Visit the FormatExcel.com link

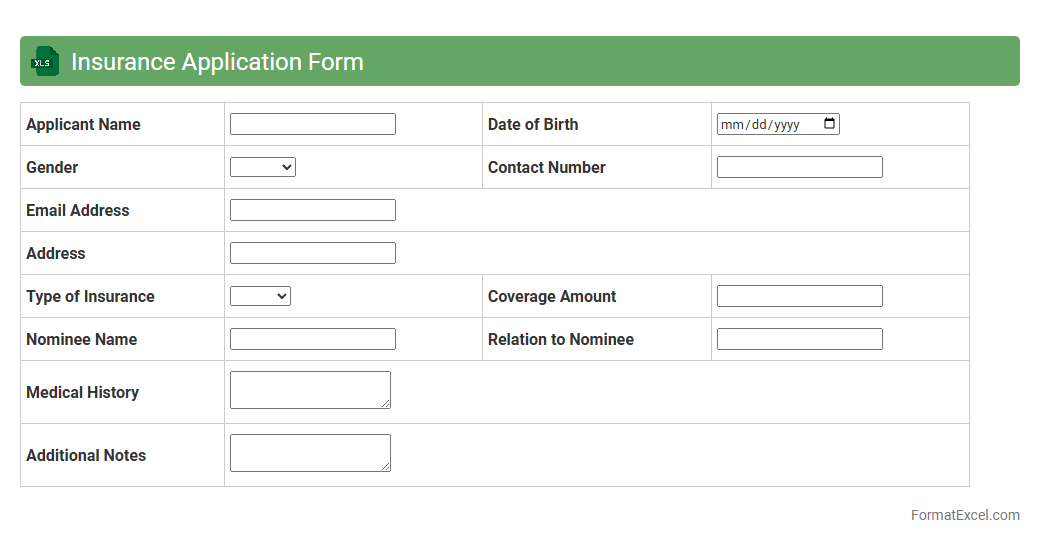click(965, 515)
